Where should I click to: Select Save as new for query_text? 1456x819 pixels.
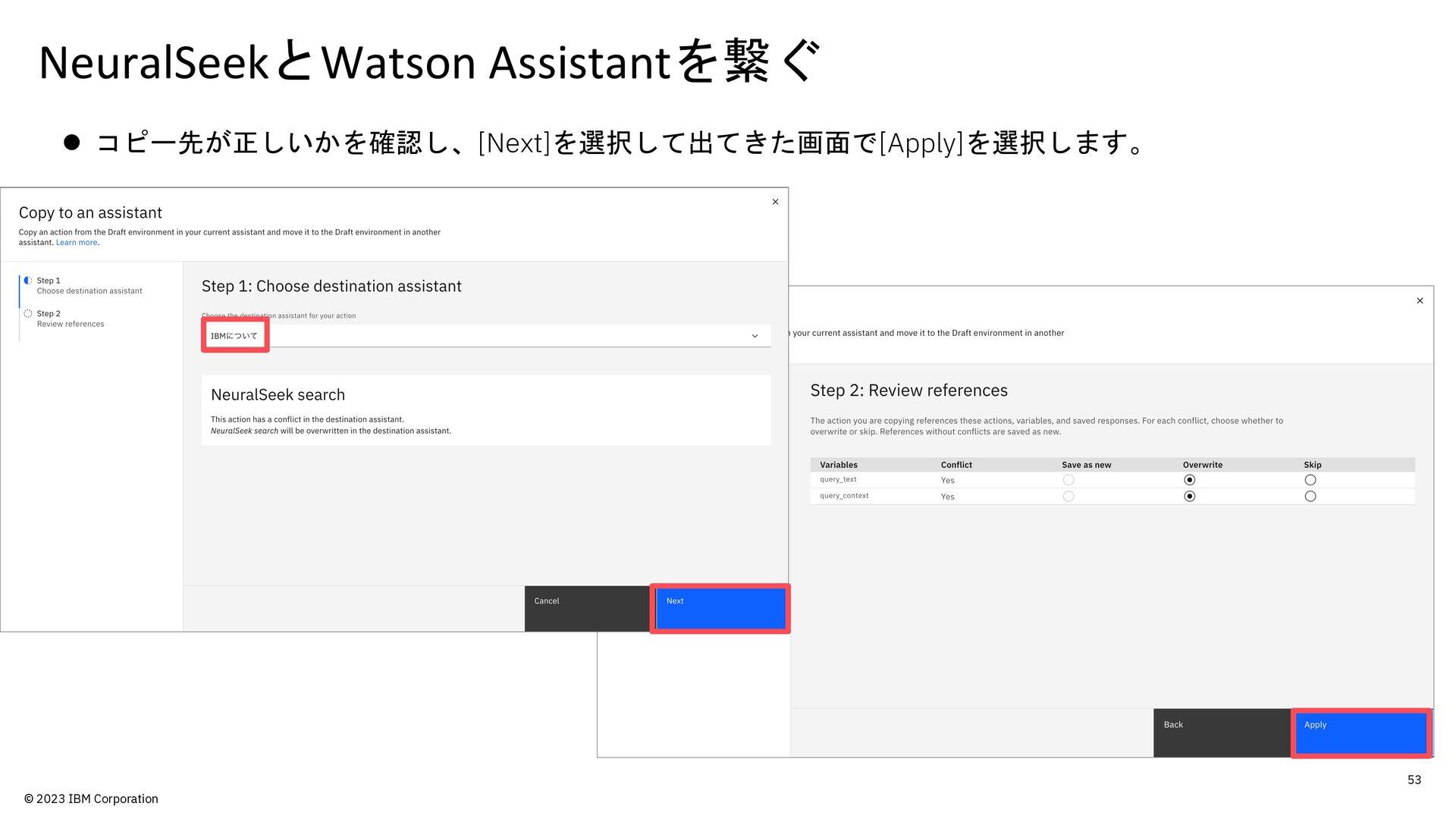[x=1068, y=480]
